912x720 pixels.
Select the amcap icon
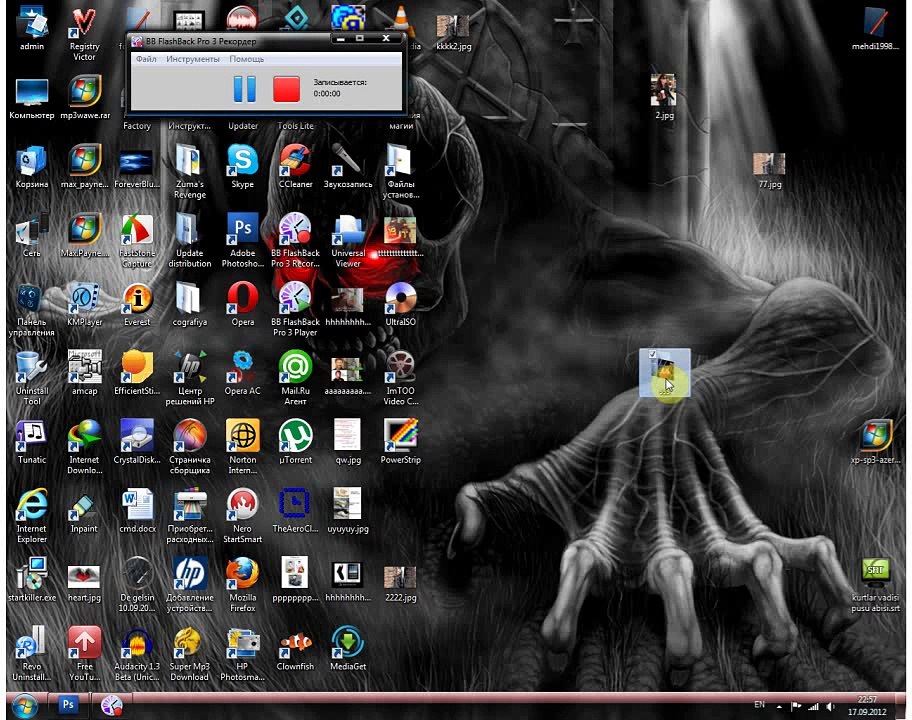pyautogui.click(x=84, y=372)
